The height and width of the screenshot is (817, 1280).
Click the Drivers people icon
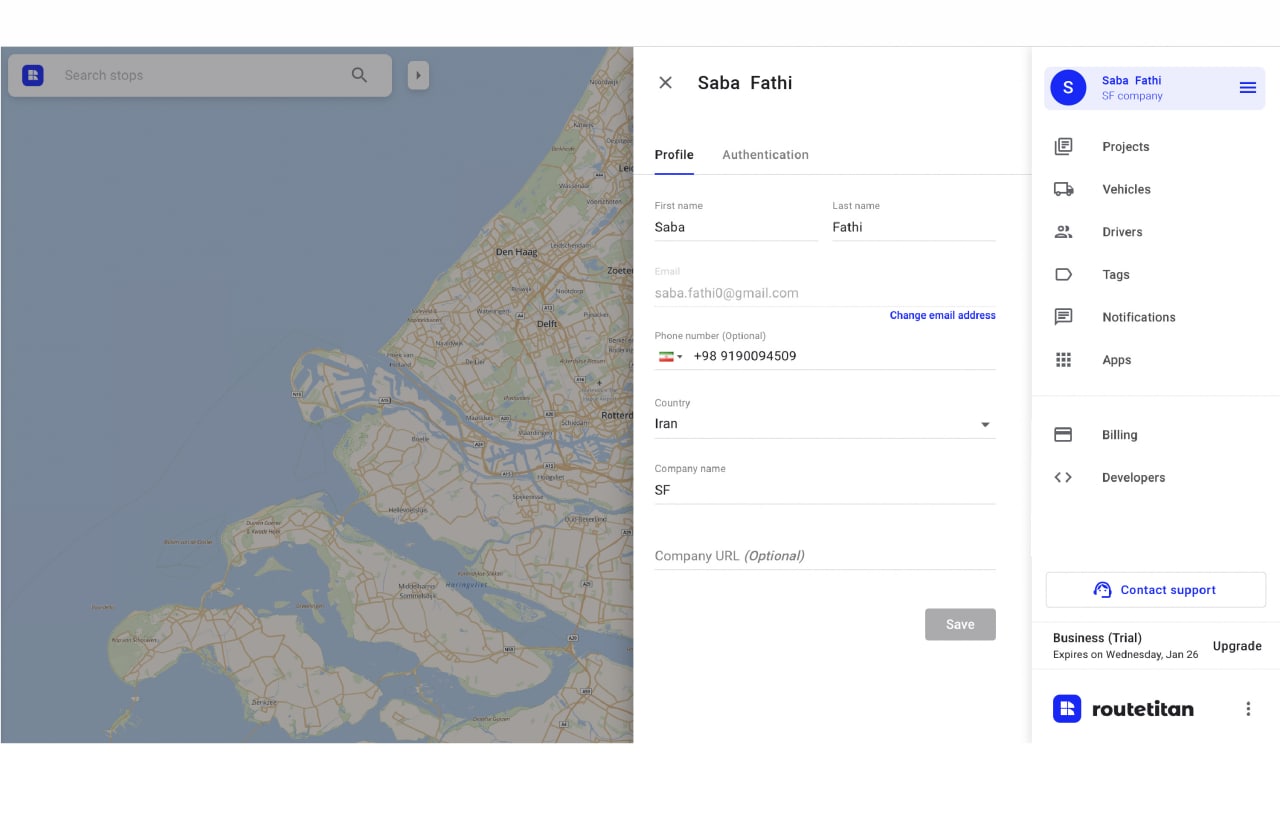click(1063, 232)
